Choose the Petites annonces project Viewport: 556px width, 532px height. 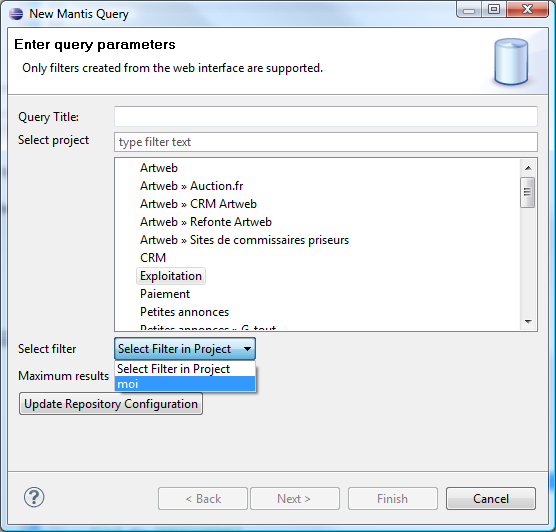click(x=184, y=312)
